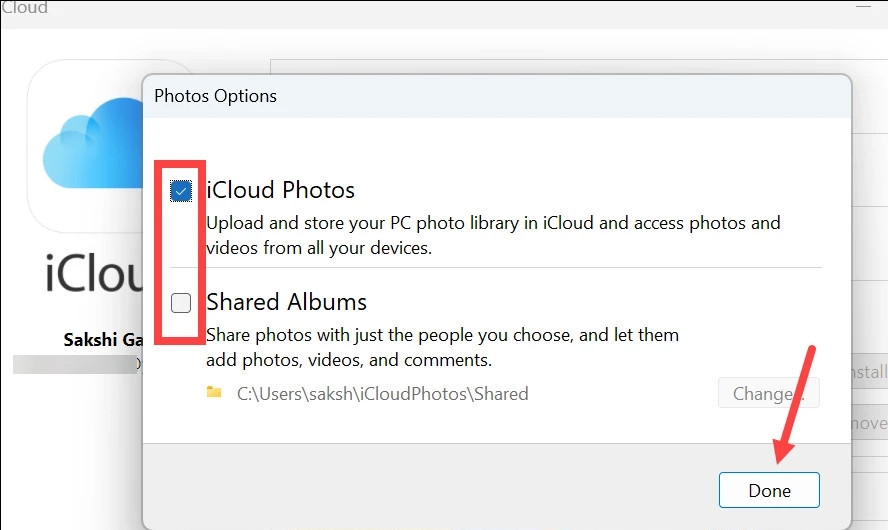Viewport: 888px width, 530px height.
Task: Click the 'Share photos with just the people' description
Action: [442, 347]
